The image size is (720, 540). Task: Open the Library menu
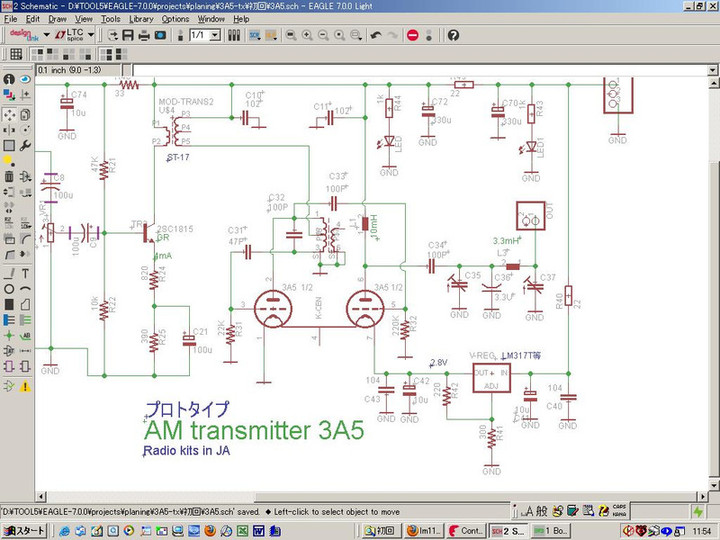[x=141, y=18]
